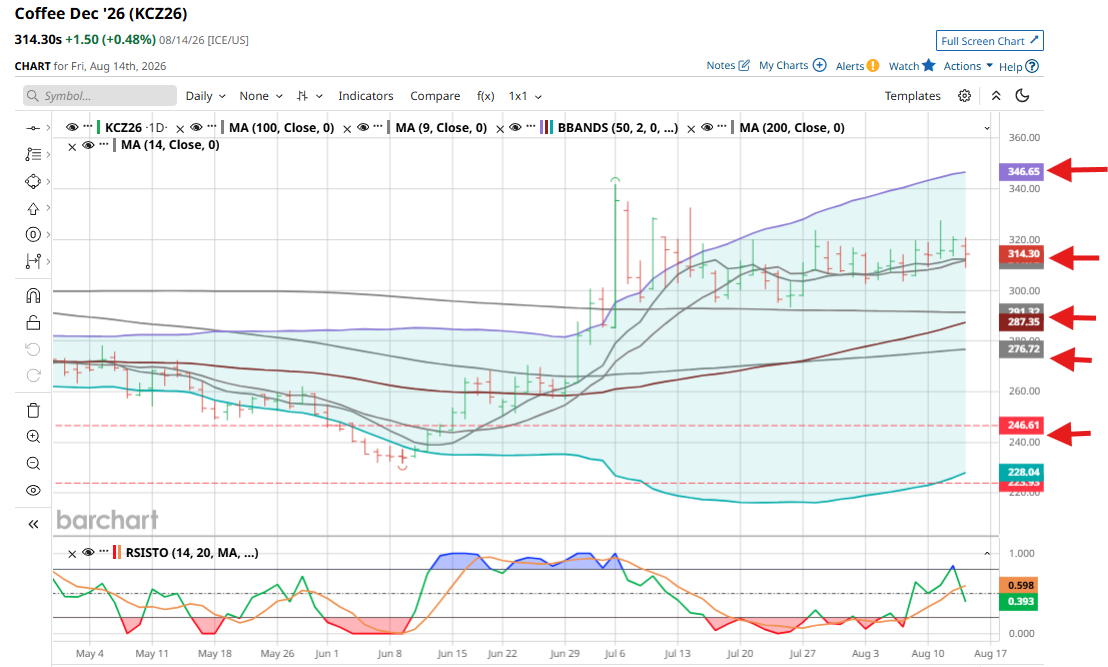Click the 0.598 RSISTO value label

pyautogui.click(x=1018, y=585)
